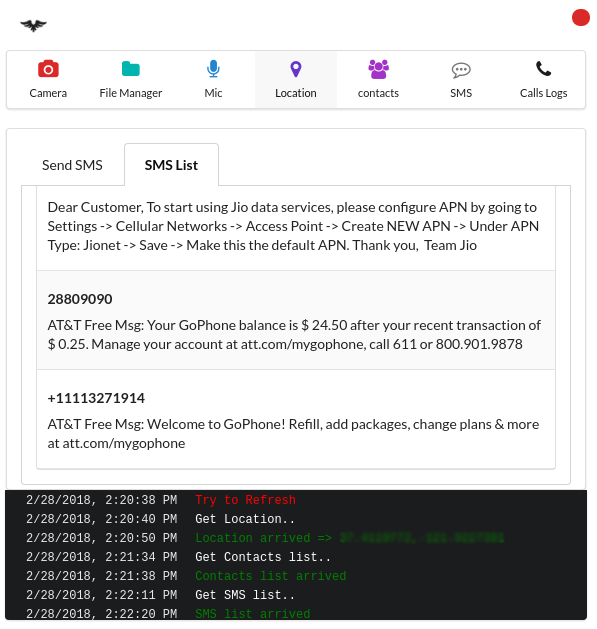The width and height of the screenshot is (597, 629).
Task: Open the Location pin icon
Action: click(x=296, y=69)
